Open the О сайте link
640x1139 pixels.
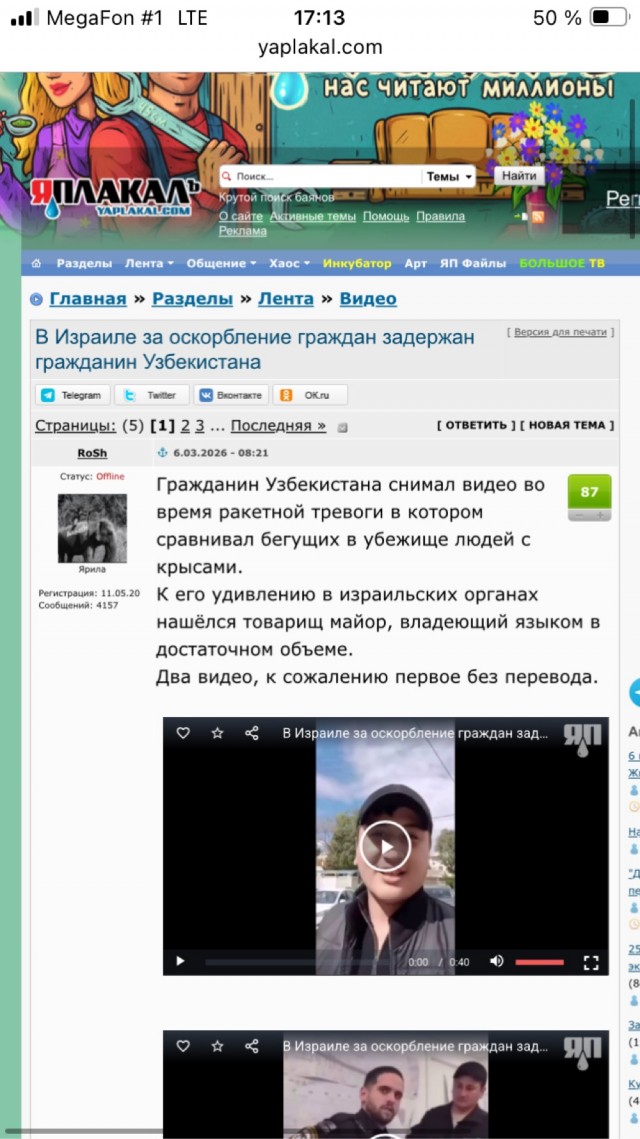pyautogui.click(x=240, y=216)
